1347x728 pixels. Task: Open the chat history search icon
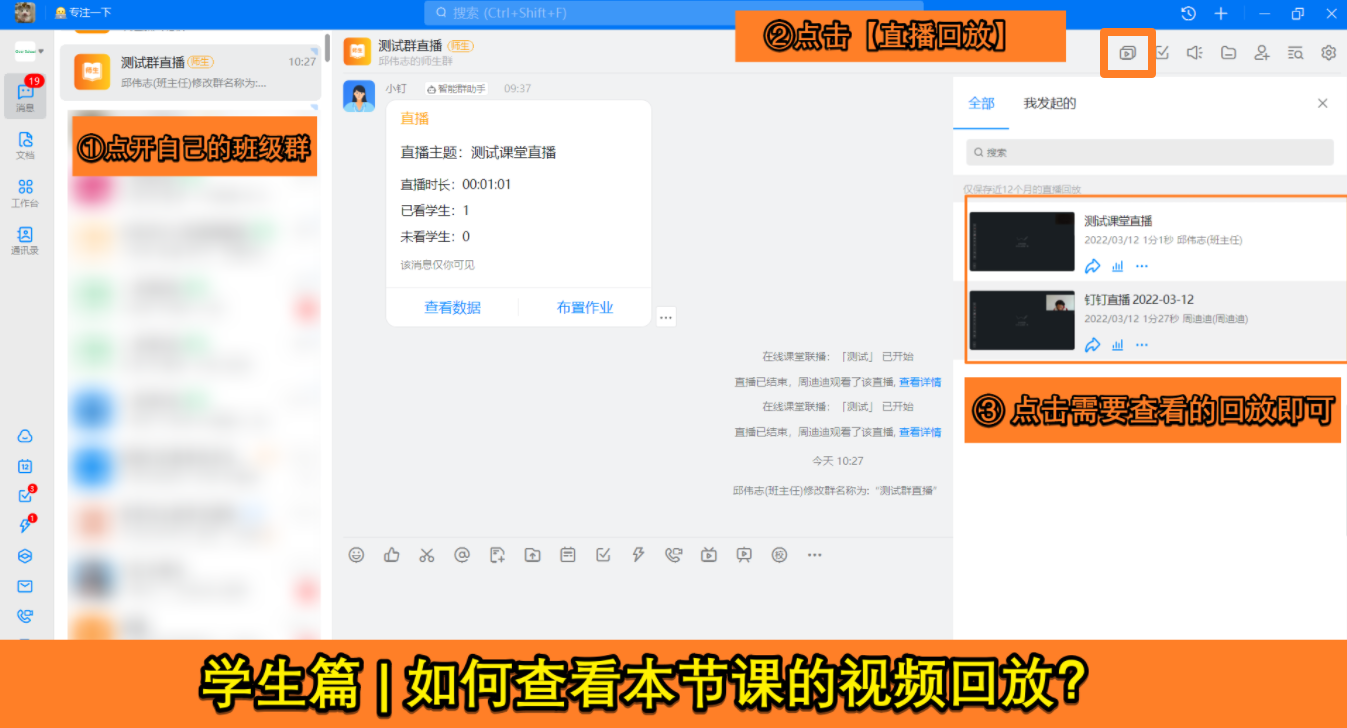(1295, 53)
